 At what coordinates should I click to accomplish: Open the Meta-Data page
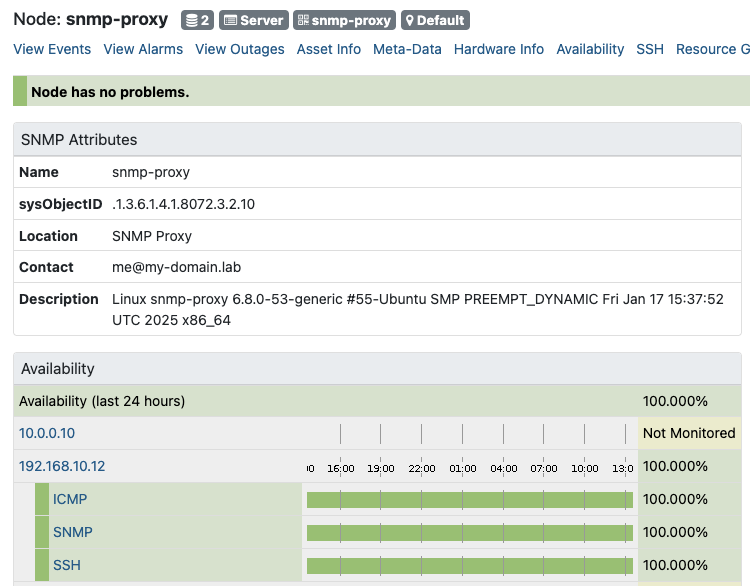pyautogui.click(x=407, y=49)
